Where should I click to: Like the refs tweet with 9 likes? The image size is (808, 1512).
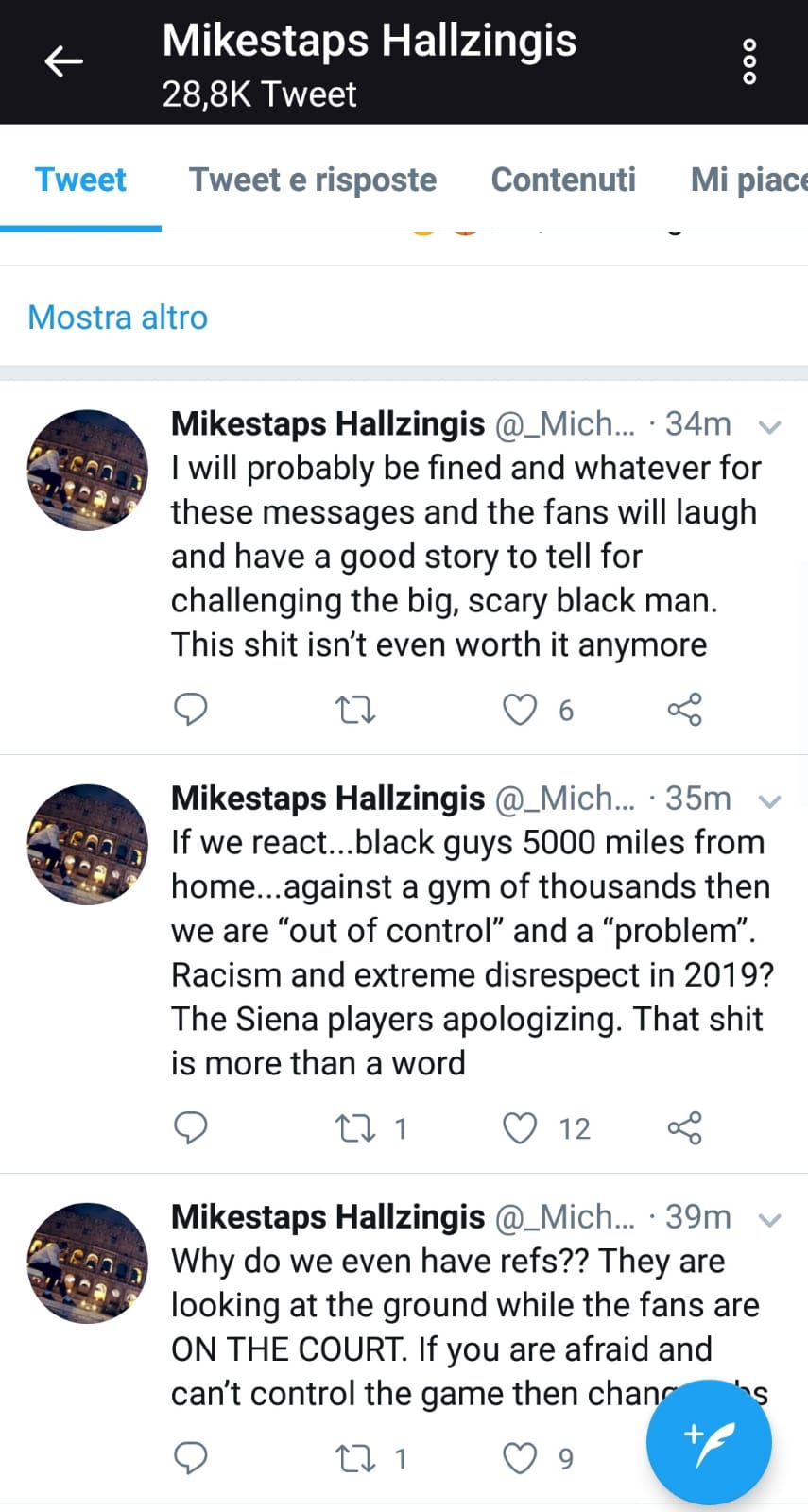tap(520, 1458)
